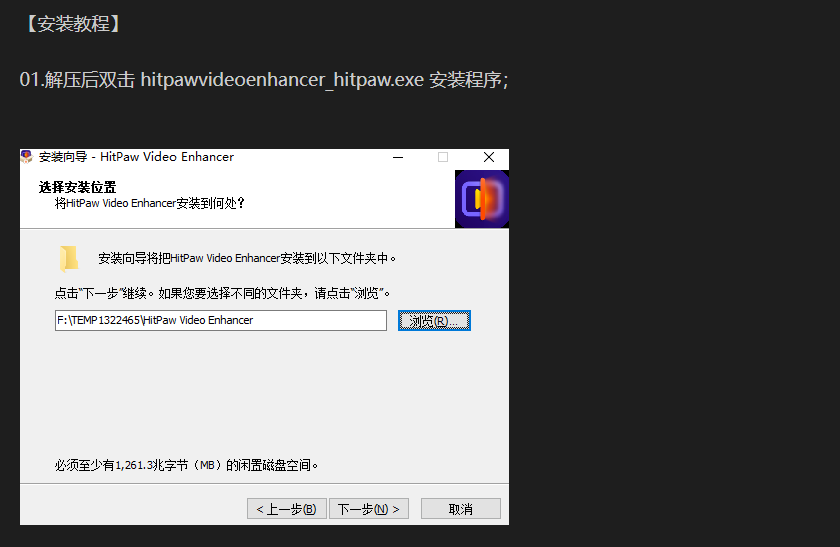The width and height of the screenshot is (840, 547).
Task: Click text 安装向导将把HitPaw Video Enhancer安装到以下文件夹中
Action: coord(247,258)
